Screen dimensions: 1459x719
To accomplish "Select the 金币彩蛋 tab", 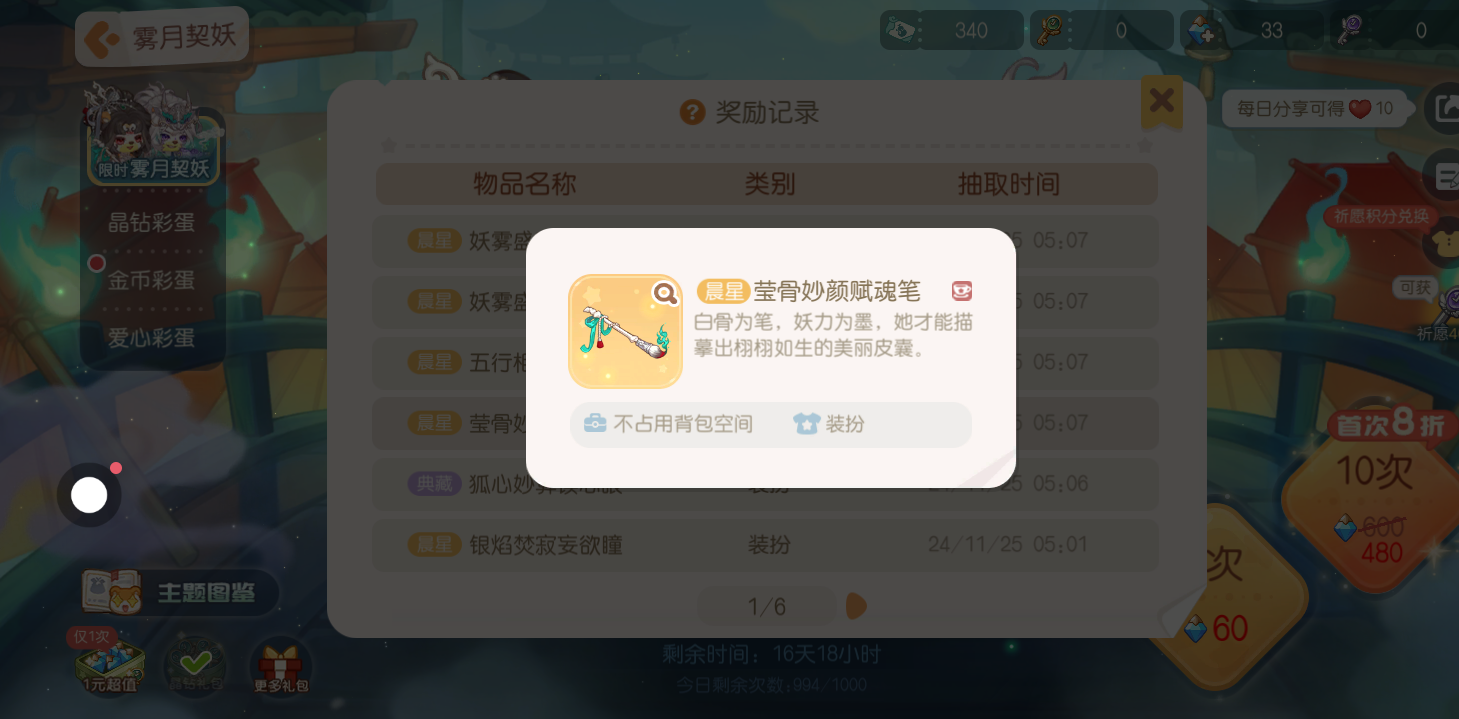I will pos(152,280).
